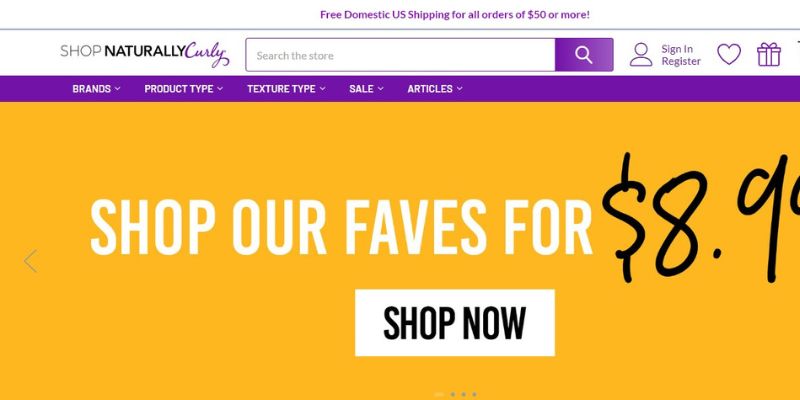Focus the Search the store field

pos(401,55)
